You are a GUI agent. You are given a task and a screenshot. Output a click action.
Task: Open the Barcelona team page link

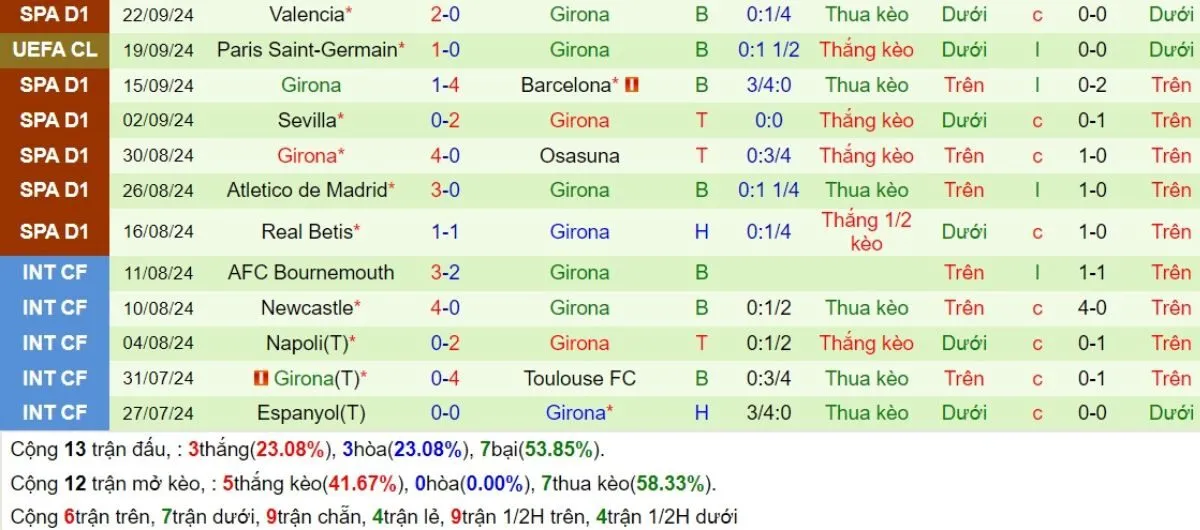tap(565, 85)
